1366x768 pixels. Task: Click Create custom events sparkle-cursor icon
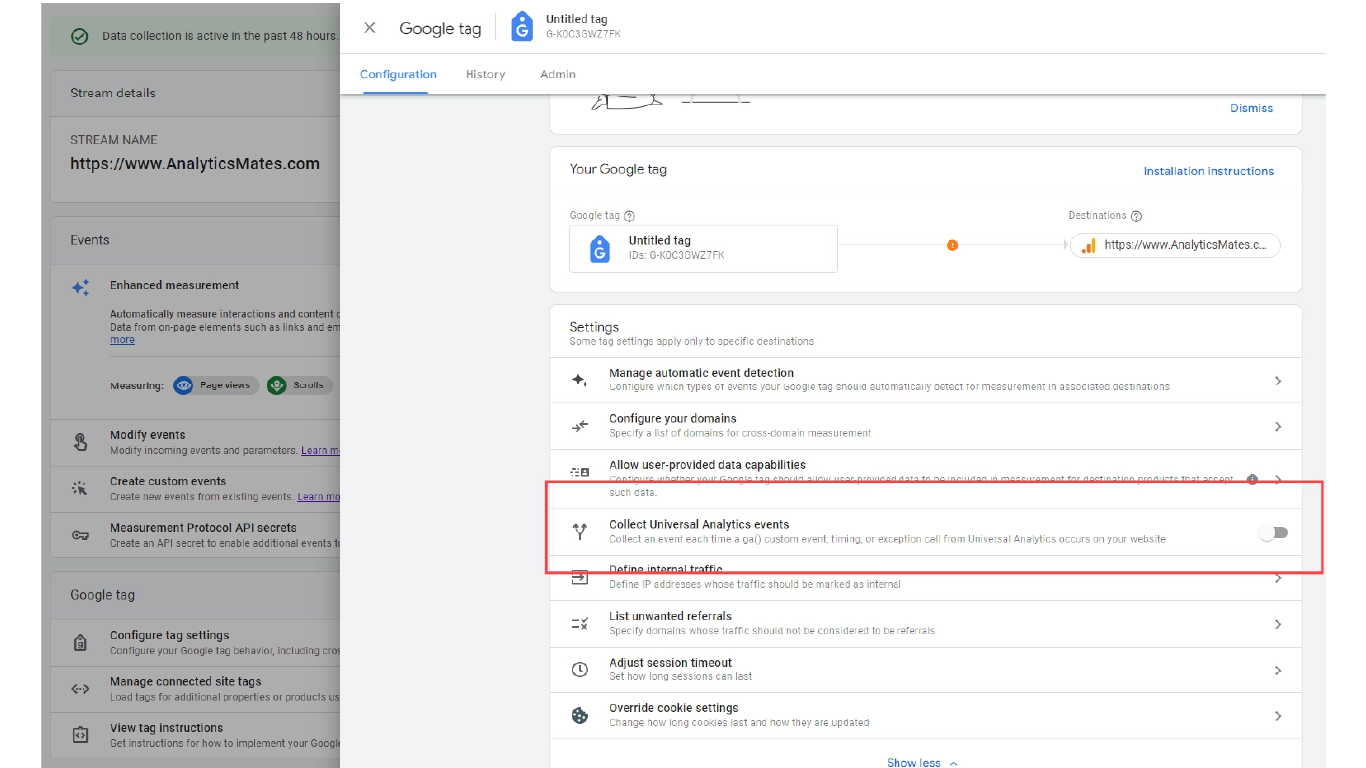80,488
